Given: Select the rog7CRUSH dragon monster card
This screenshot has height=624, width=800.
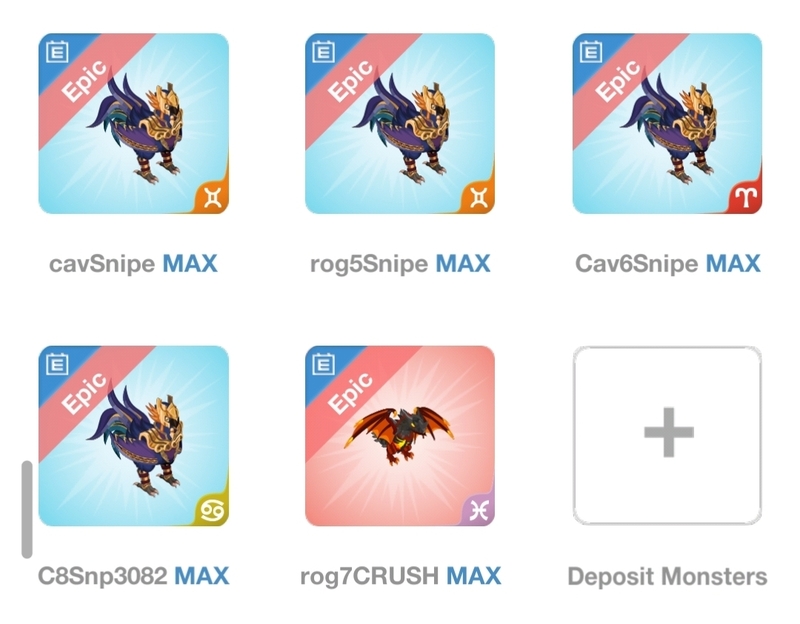Looking at the screenshot, I should (400, 436).
